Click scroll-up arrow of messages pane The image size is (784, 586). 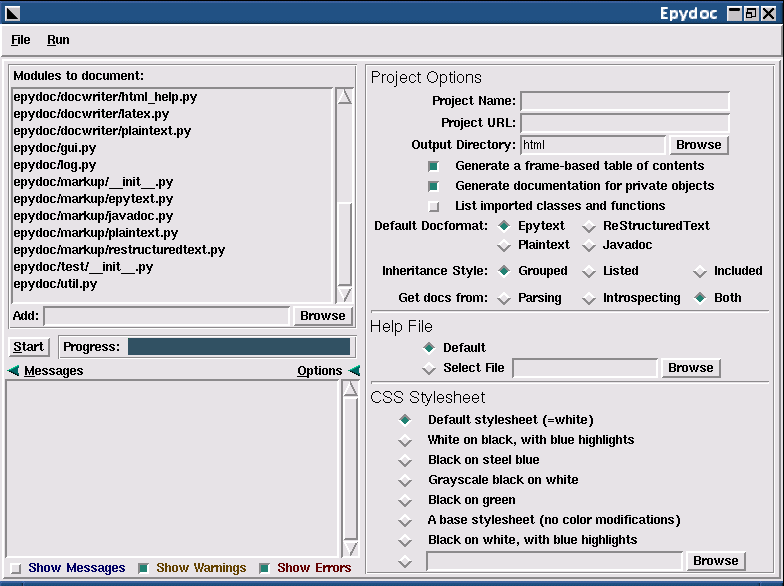350,389
